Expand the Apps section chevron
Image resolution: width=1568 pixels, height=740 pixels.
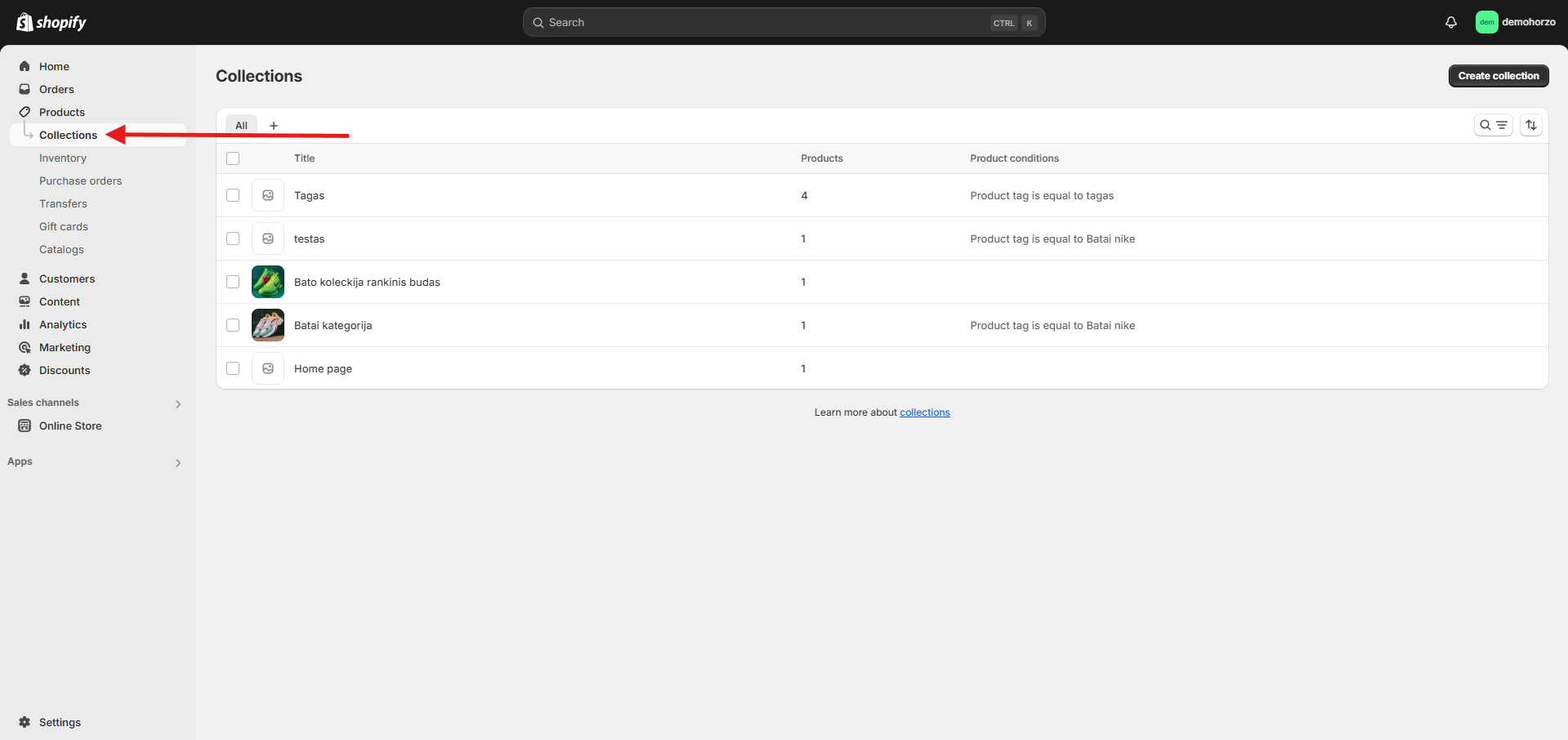(x=178, y=462)
